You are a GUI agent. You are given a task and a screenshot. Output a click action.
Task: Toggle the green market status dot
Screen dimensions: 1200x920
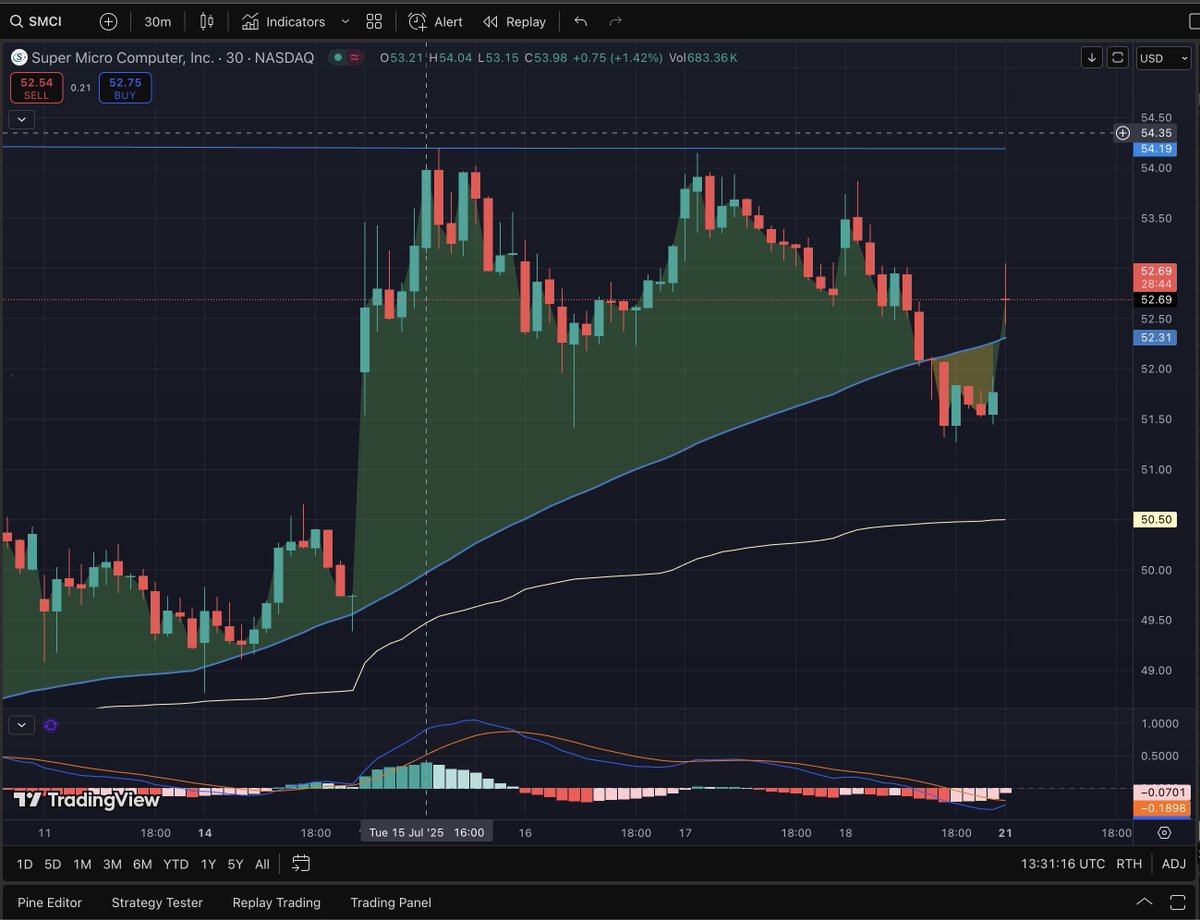[x=339, y=58]
